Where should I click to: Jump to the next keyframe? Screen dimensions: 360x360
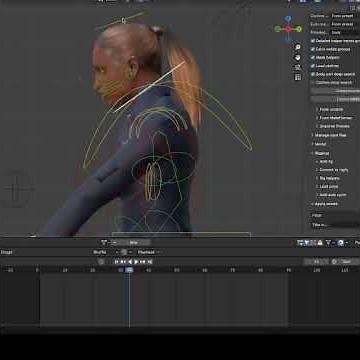[143, 262]
